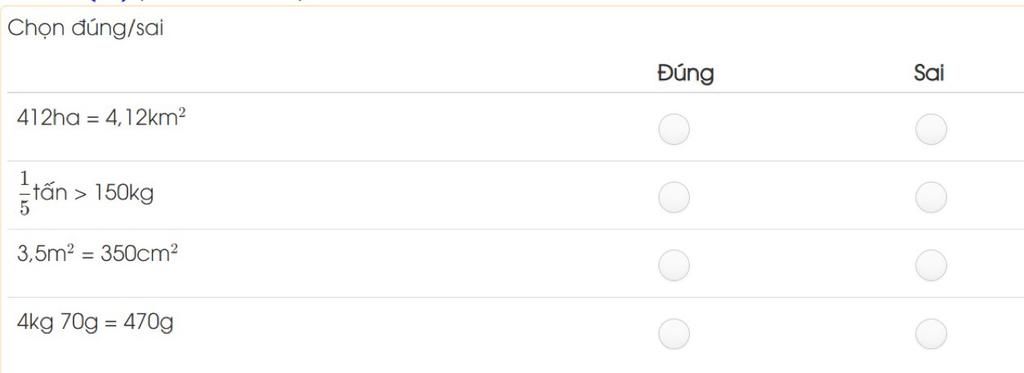Click the 'Chọn đúng/sai' instruction text
The image size is (1024, 373).
85,29
